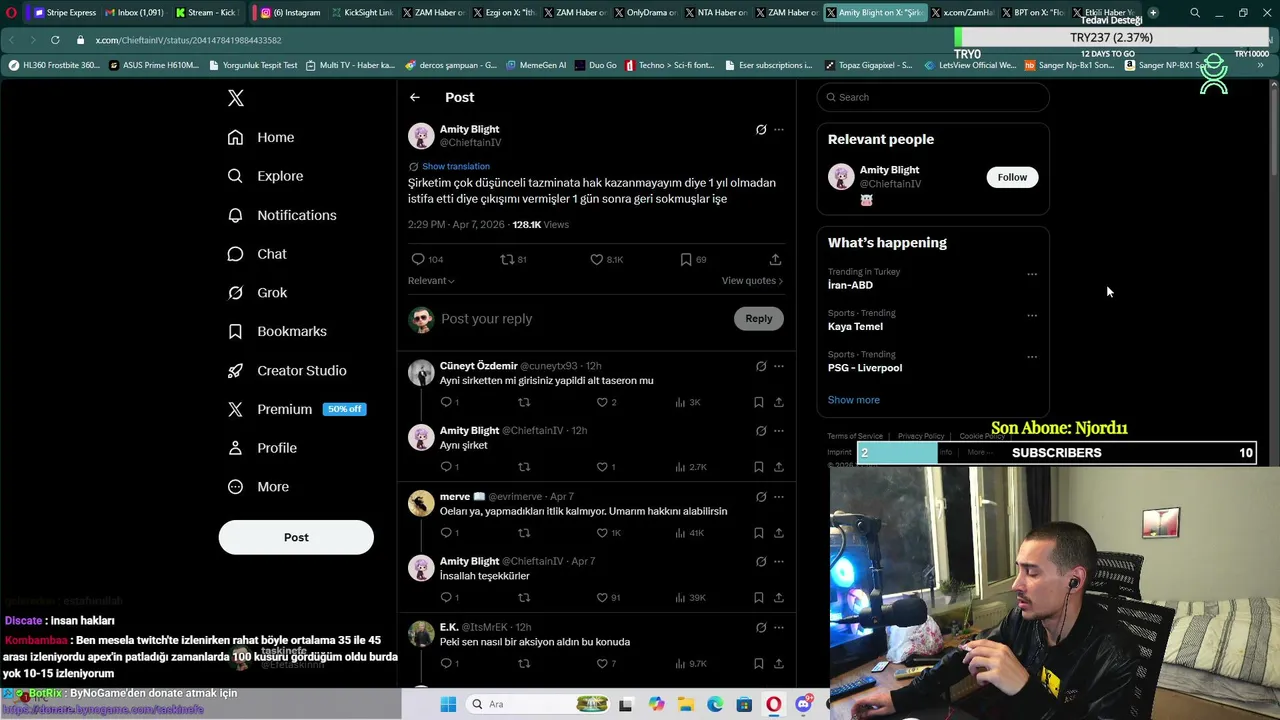The width and height of the screenshot is (1280, 720).
Task: Reload the page in browser toolbar
Action: [x=55, y=40]
